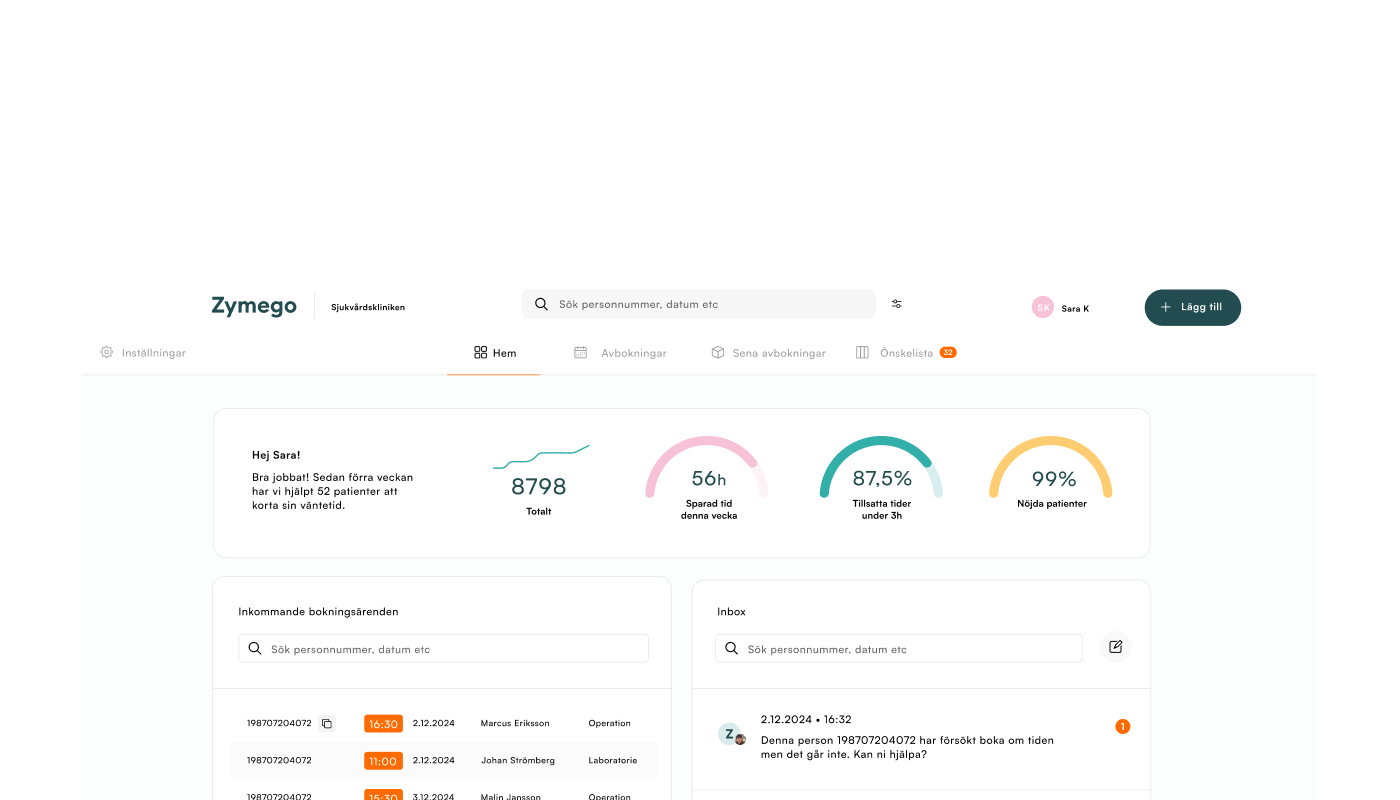Viewport: 1400px width, 800px height.
Task: Click the 16:30 time badge
Action: click(x=383, y=723)
